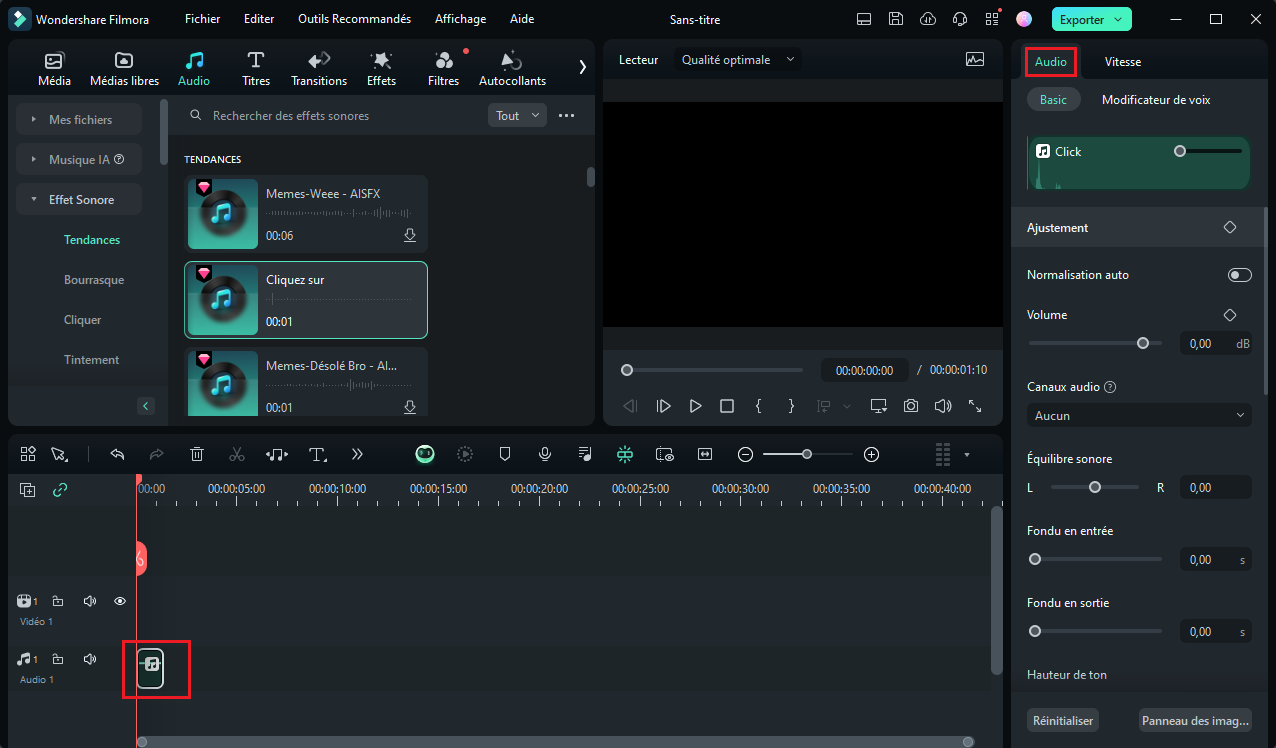Set the mark in point with the opening brace
The width and height of the screenshot is (1276, 748).
pos(759,406)
